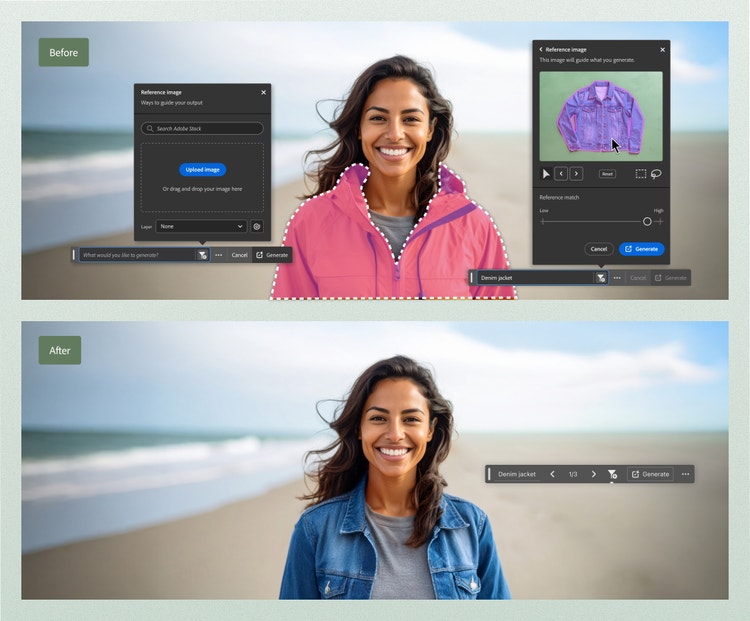Screen dimensions: 750x621
Task: Click the 'Denim jacket' prompt field in Before image
Action: (536, 277)
